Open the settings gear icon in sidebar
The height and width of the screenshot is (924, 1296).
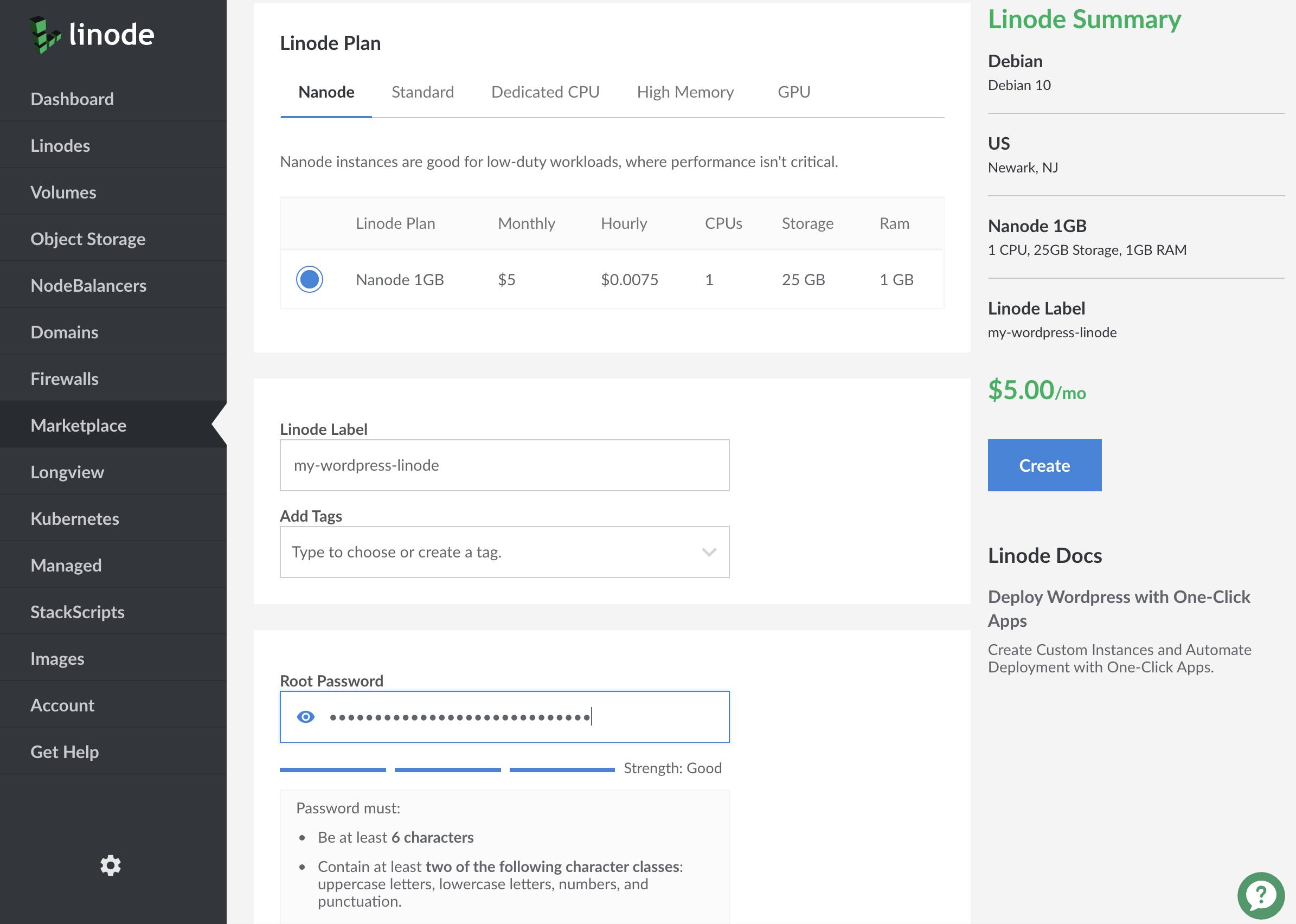pos(111,865)
